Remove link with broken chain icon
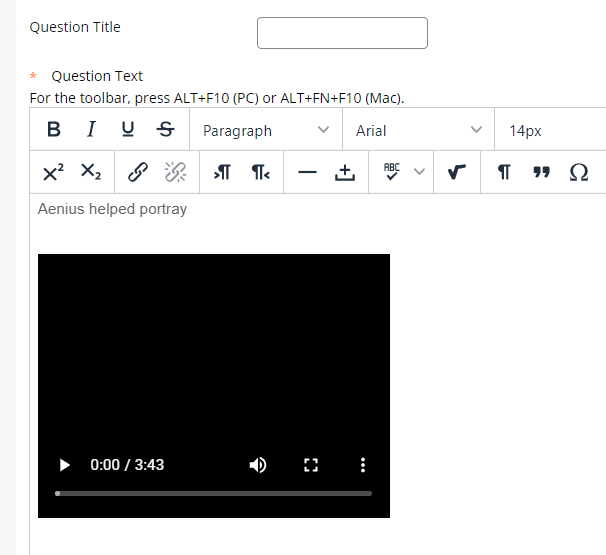Screen dimensions: 606x555 pyautogui.click(x=175, y=172)
